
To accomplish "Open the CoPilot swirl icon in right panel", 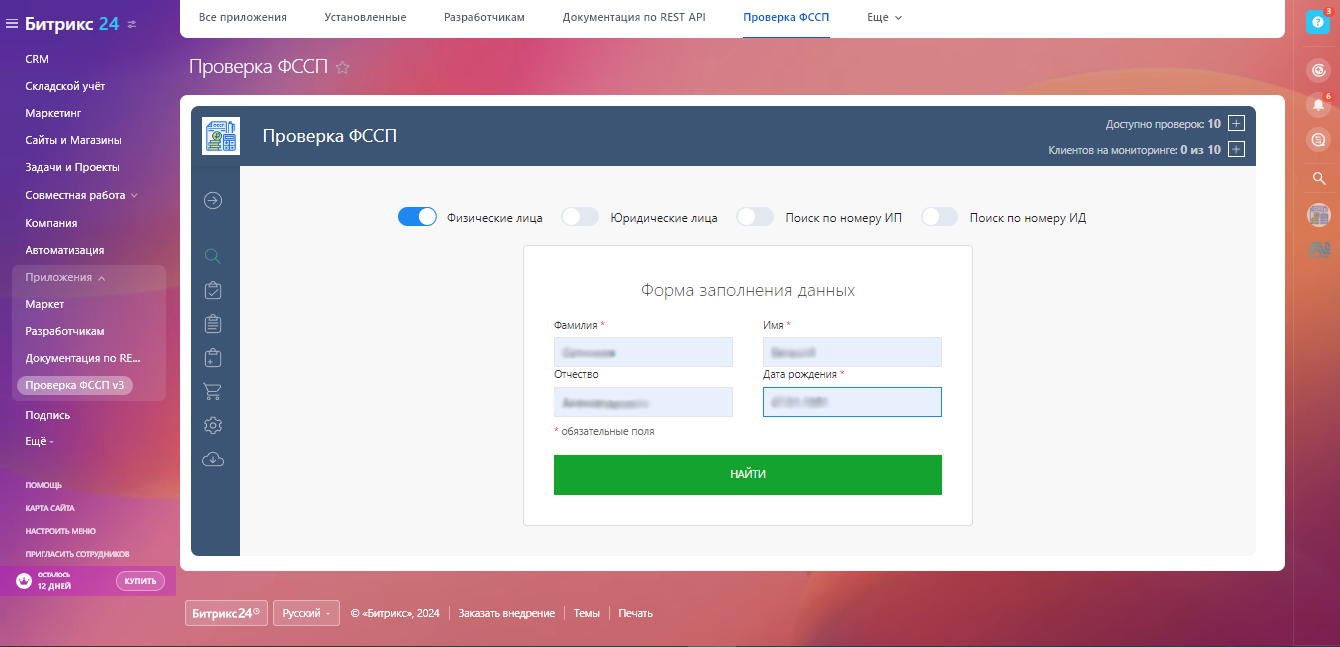I will pyautogui.click(x=1318, y=70).
